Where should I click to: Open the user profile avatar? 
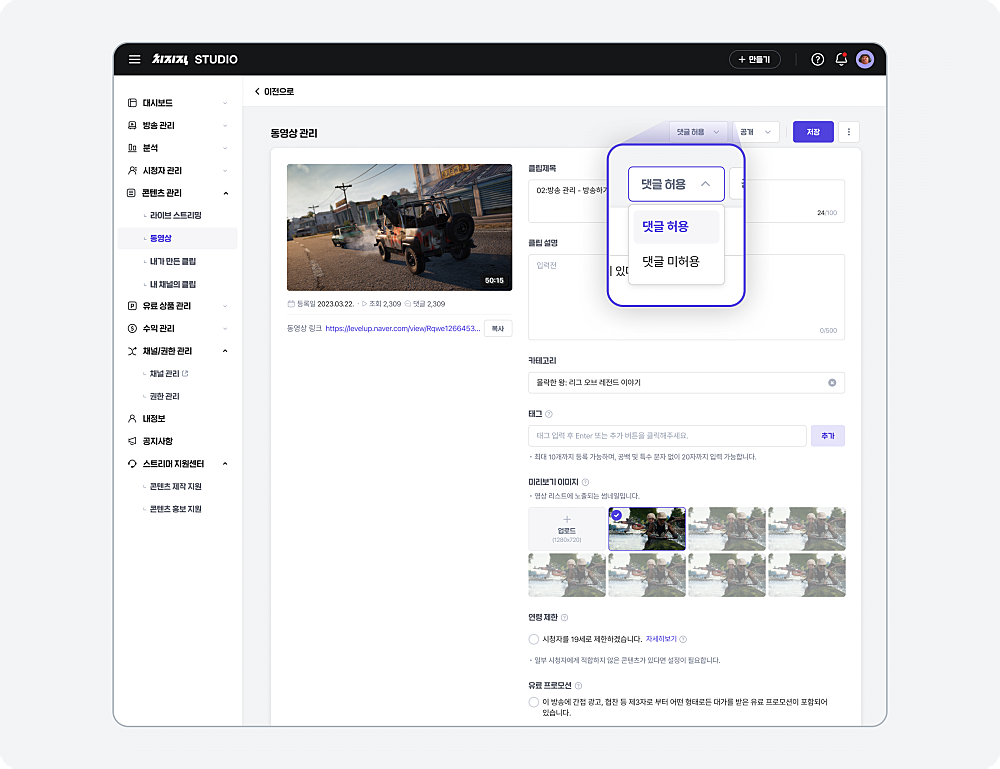(865, 60)
